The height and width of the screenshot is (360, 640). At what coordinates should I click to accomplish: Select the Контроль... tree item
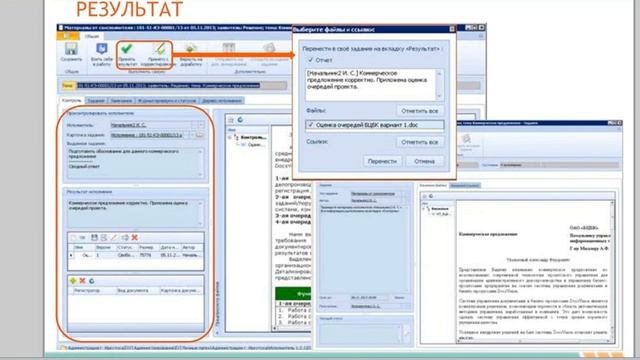tap(253, 138)
